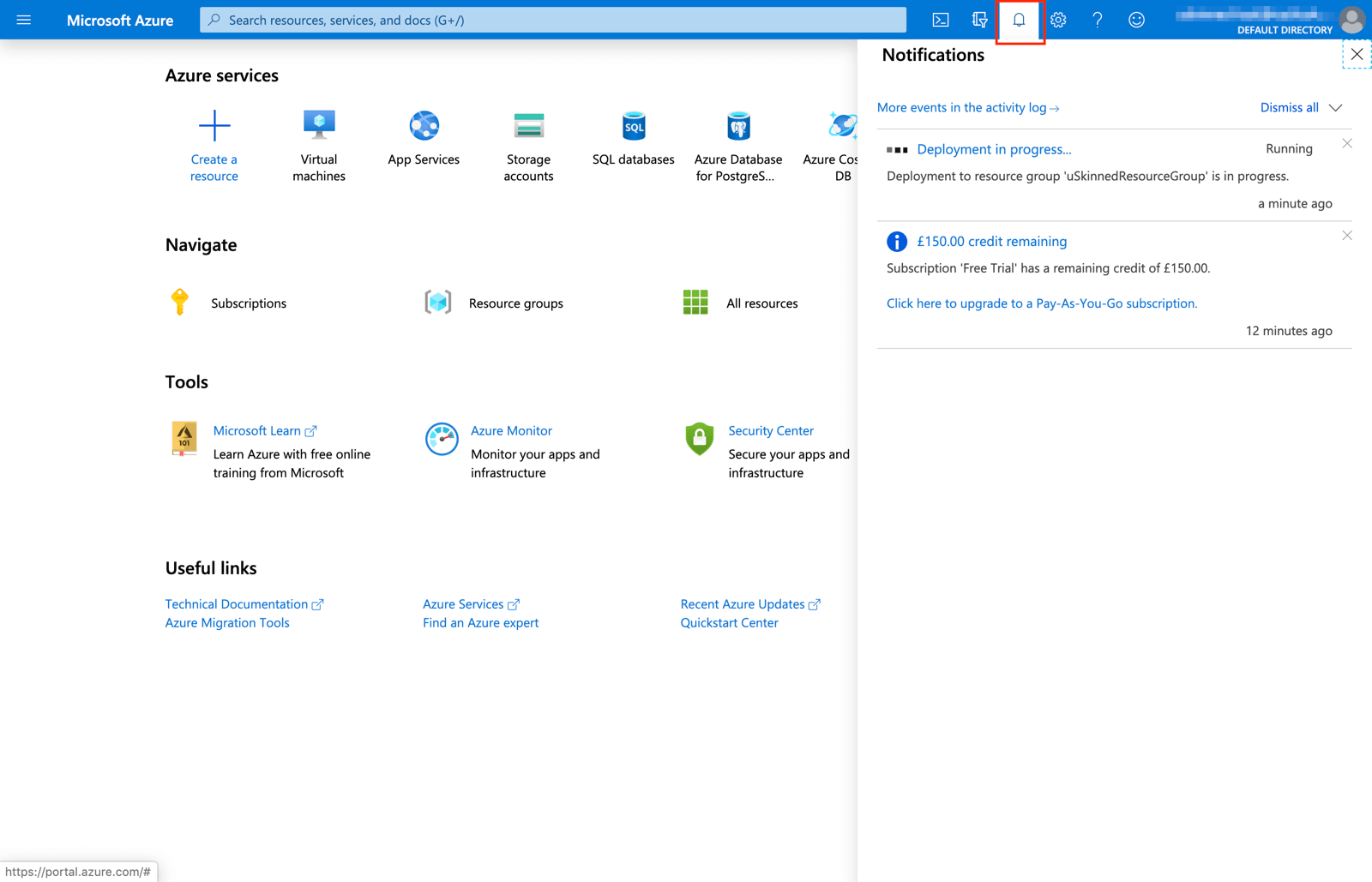Focus the Search resources, services, and docs box
The width and height of the screenshot is (1372, 882).
(553, 20)
